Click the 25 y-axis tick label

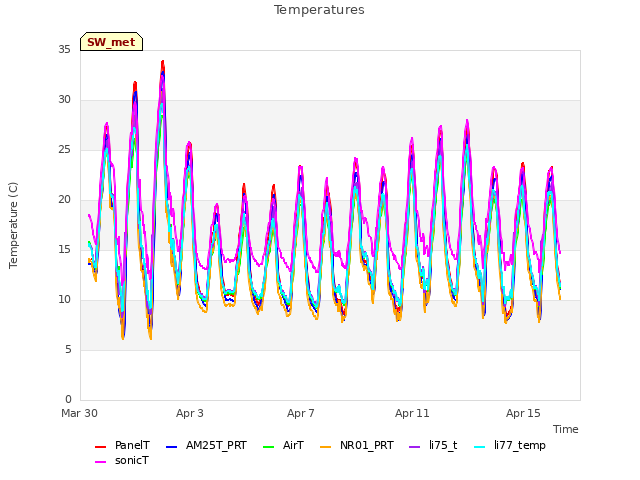point(64,150)
